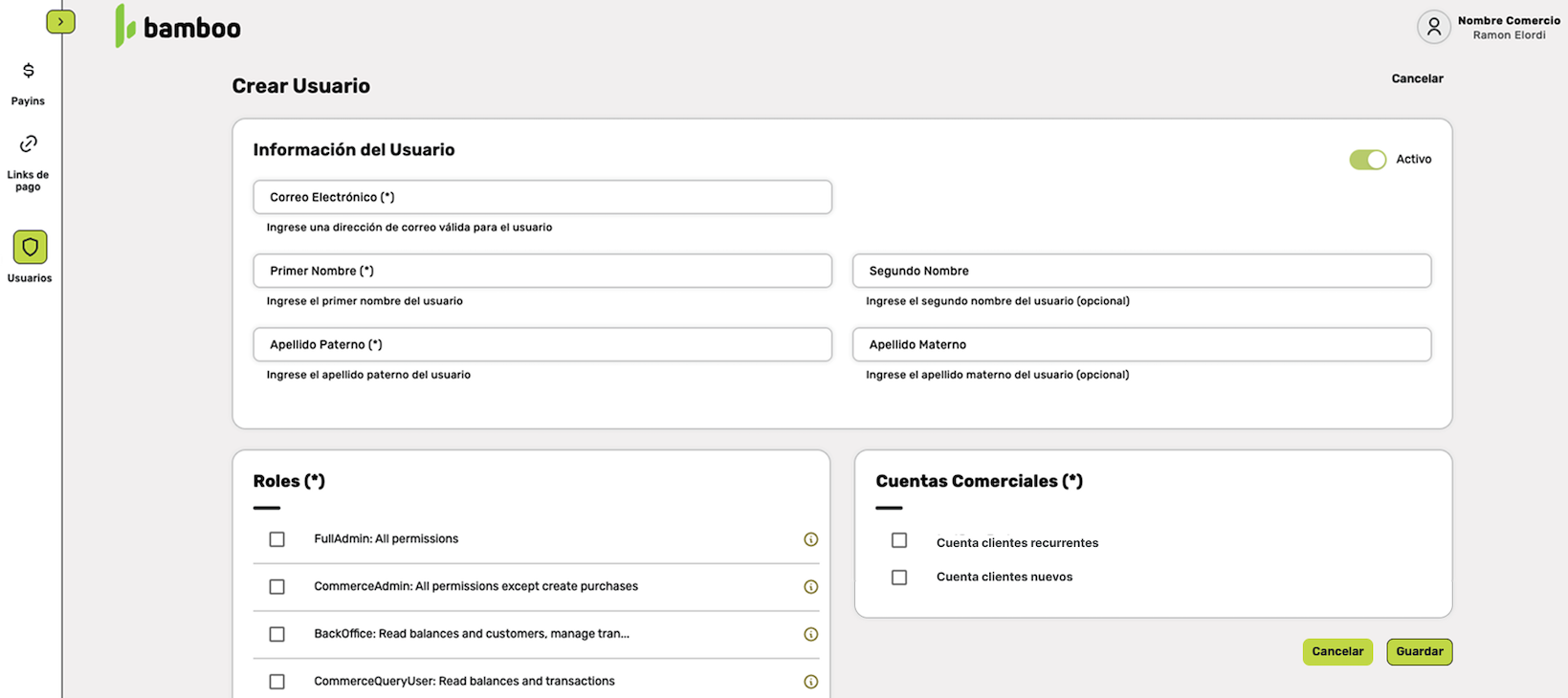Toggle the Activo switch
The width and height of the screenshot is (1568, 698).
coord(1367,160)
